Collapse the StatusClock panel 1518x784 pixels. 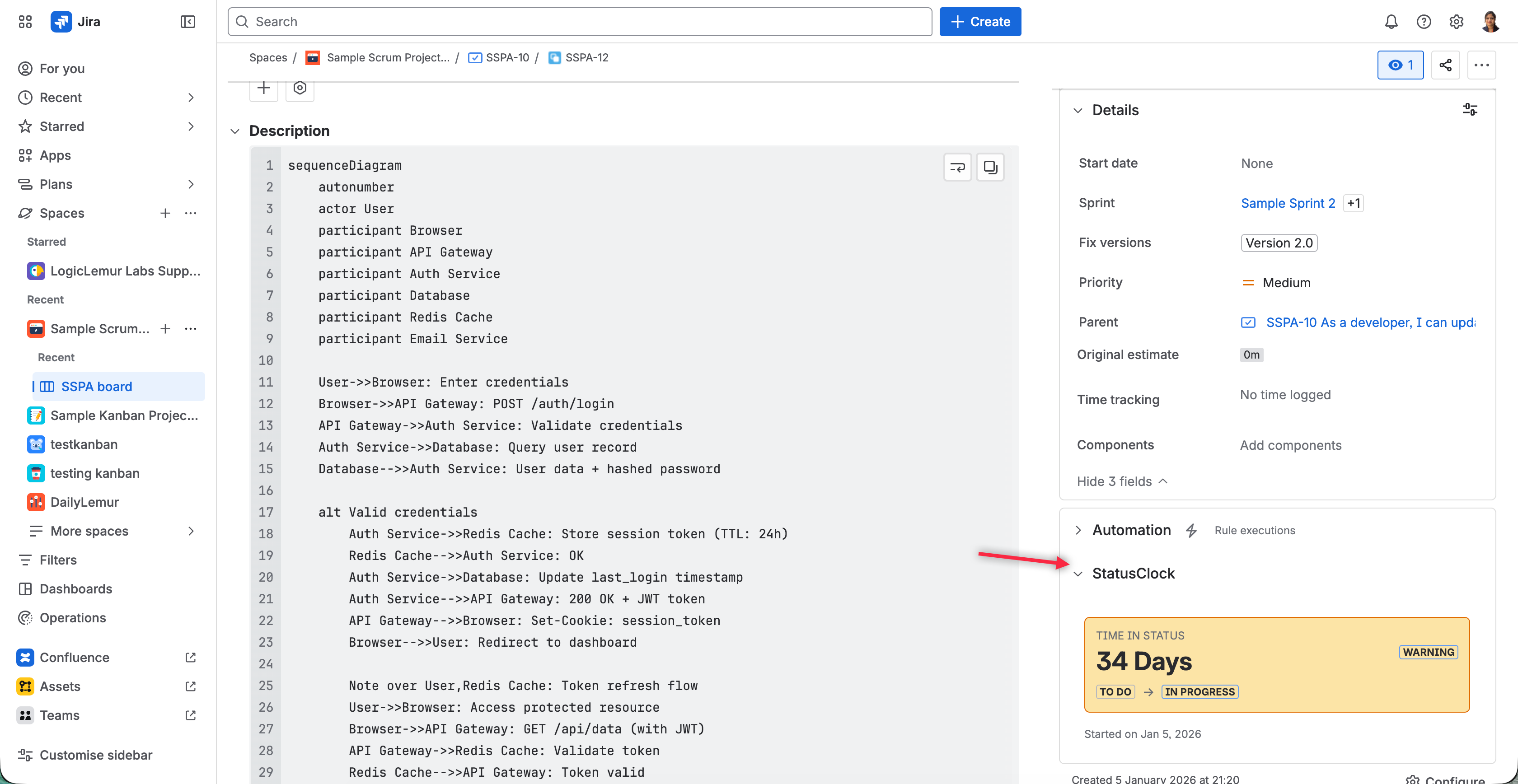[1078, 574]
